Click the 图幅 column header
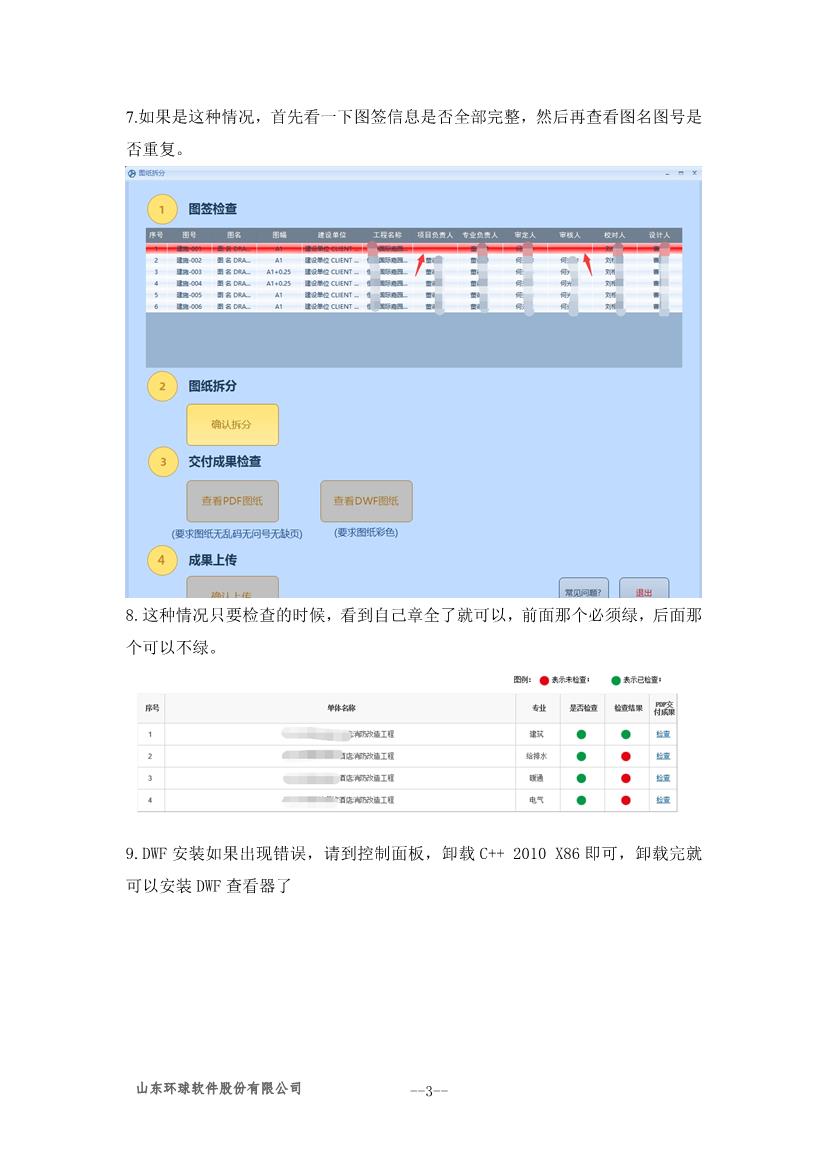Viewport: 827px width, 1169px height. 279,235
